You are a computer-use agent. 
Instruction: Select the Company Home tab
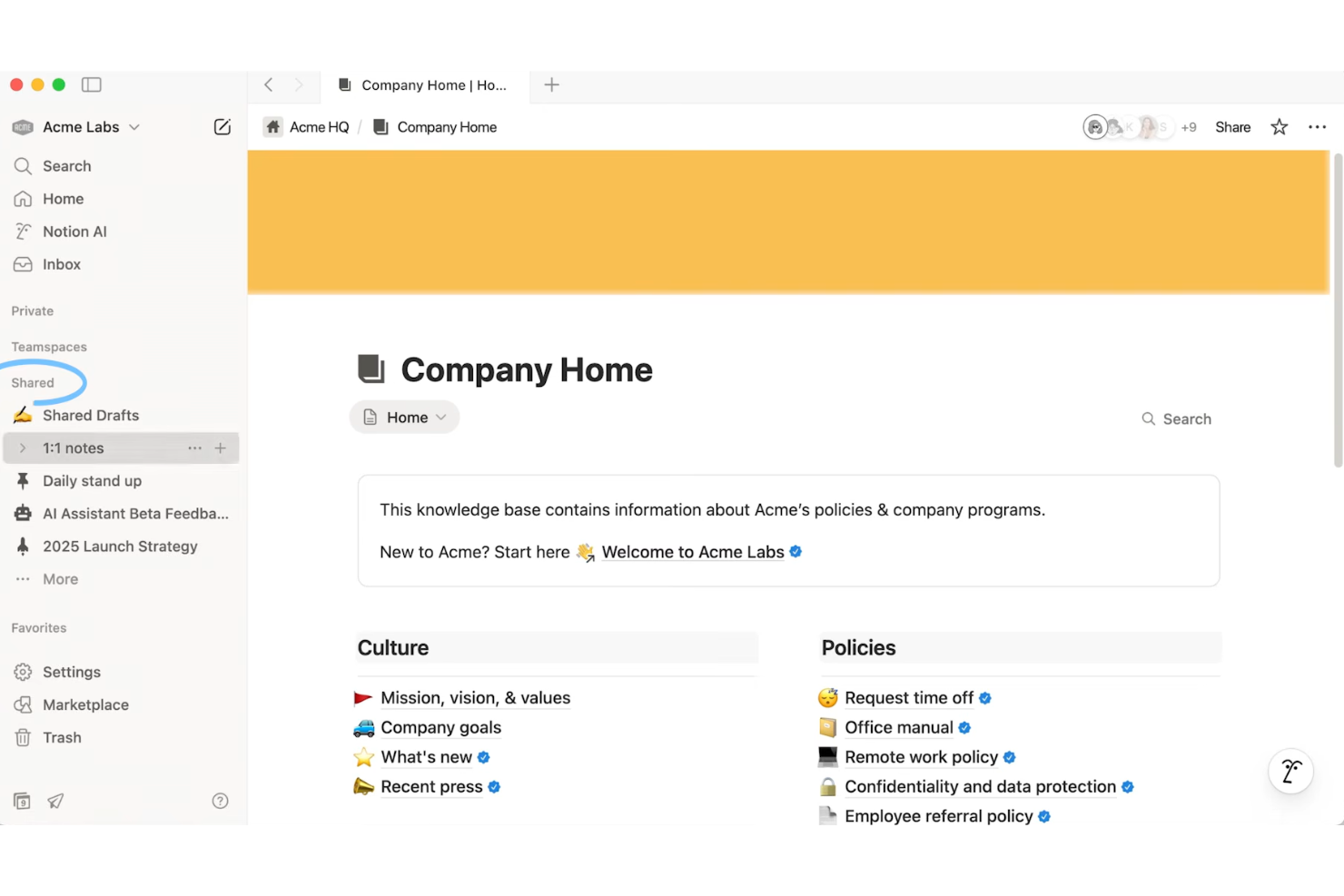pyautogui.click(x=423, y=85)
